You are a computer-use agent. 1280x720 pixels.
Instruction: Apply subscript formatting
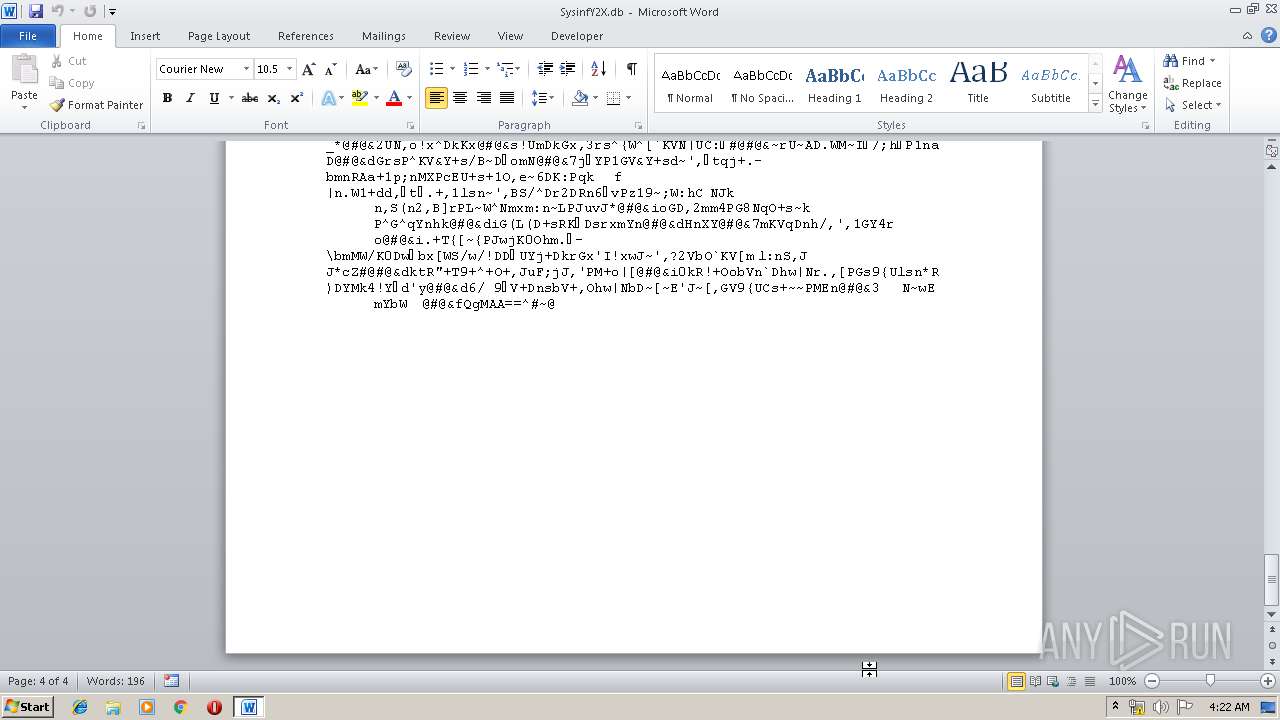[x=273, y=98]
